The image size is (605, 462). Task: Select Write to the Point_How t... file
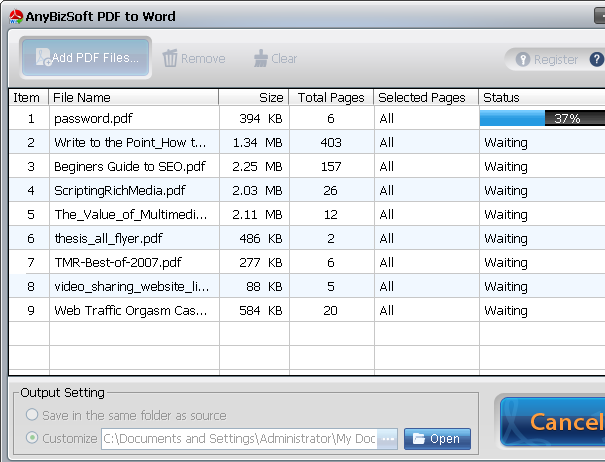click(130, 142)
